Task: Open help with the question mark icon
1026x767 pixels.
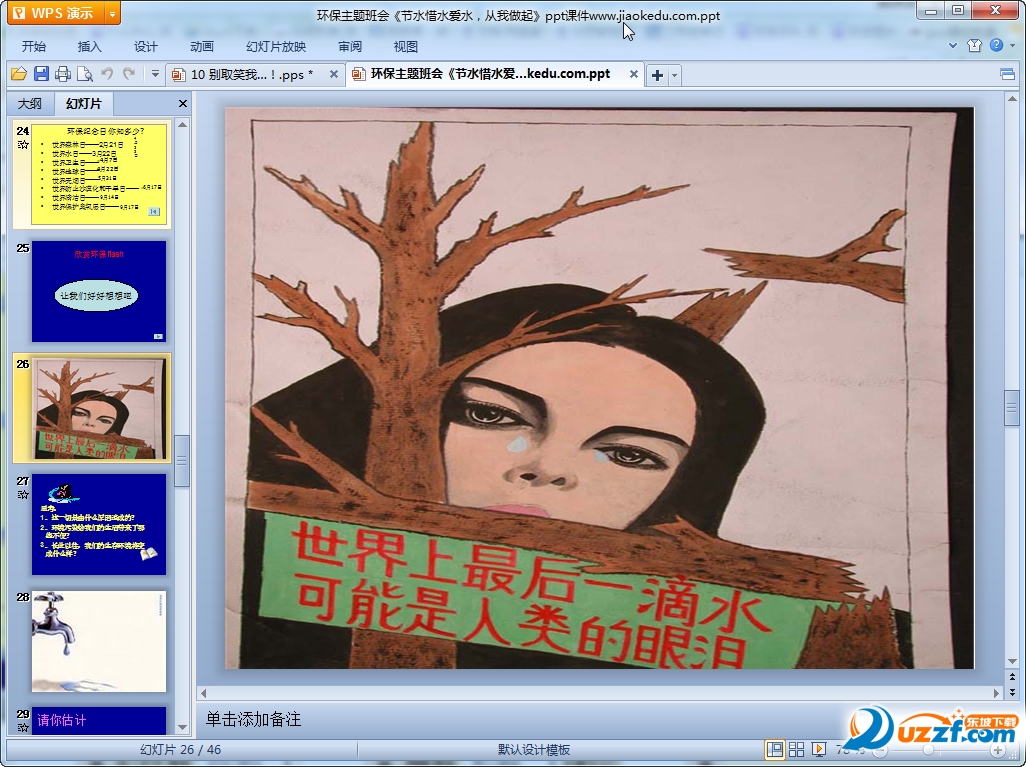Action: coord(997,45)
